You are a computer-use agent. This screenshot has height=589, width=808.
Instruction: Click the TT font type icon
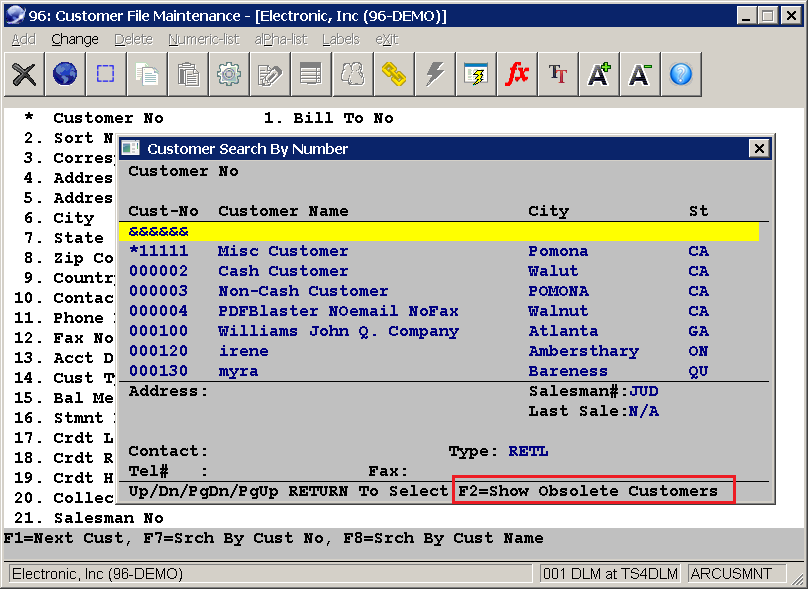pyautogui.click(x=558, y=74)
